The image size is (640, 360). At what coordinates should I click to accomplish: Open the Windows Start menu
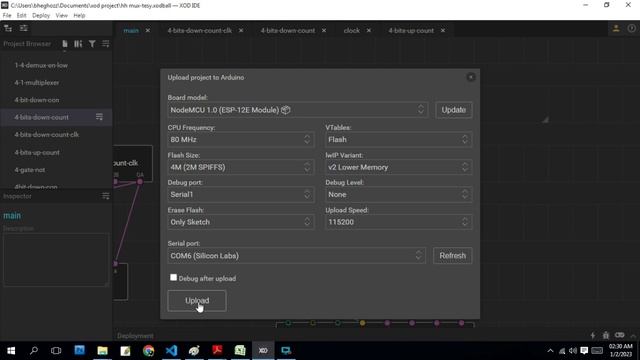(11, 351)
